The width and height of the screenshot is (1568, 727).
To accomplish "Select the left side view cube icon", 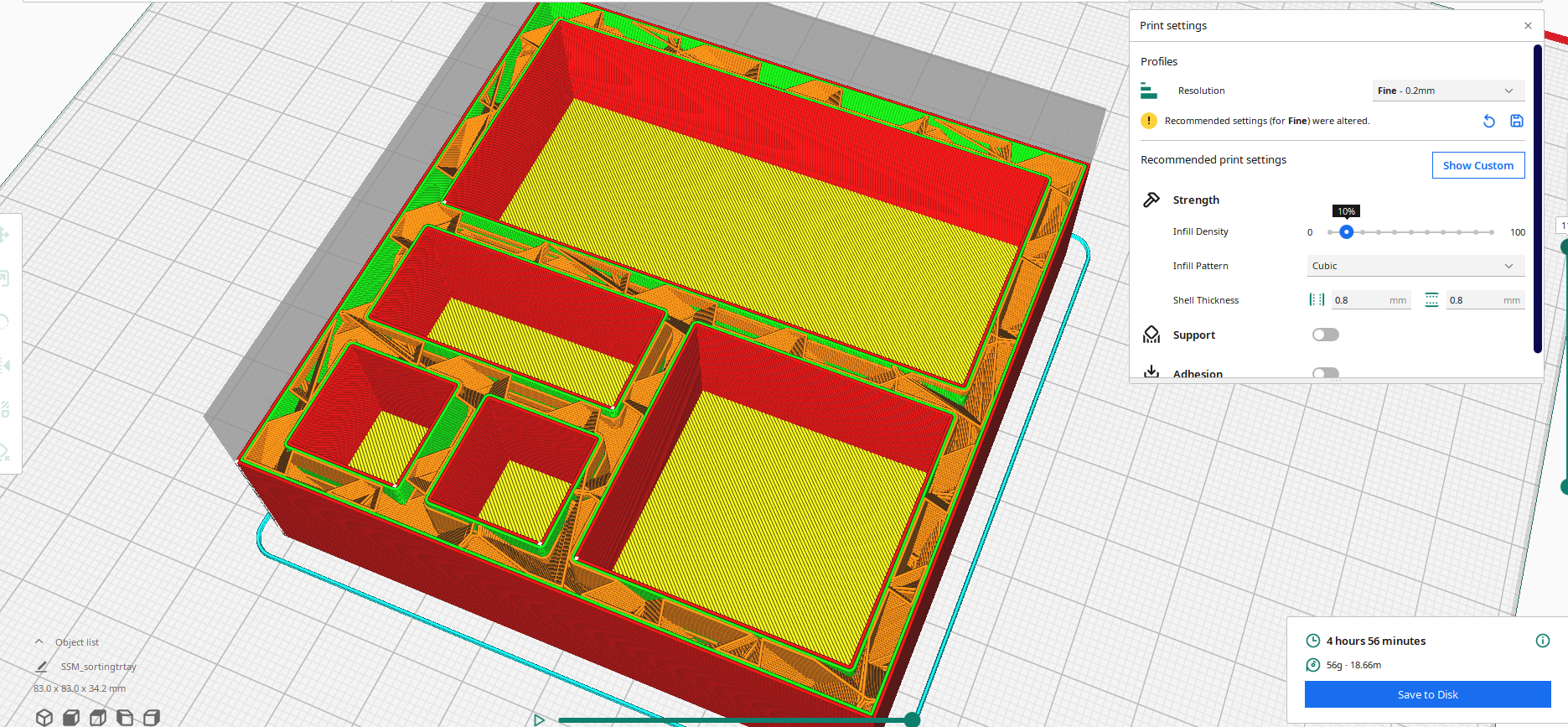I will click(x=125, y=717).
